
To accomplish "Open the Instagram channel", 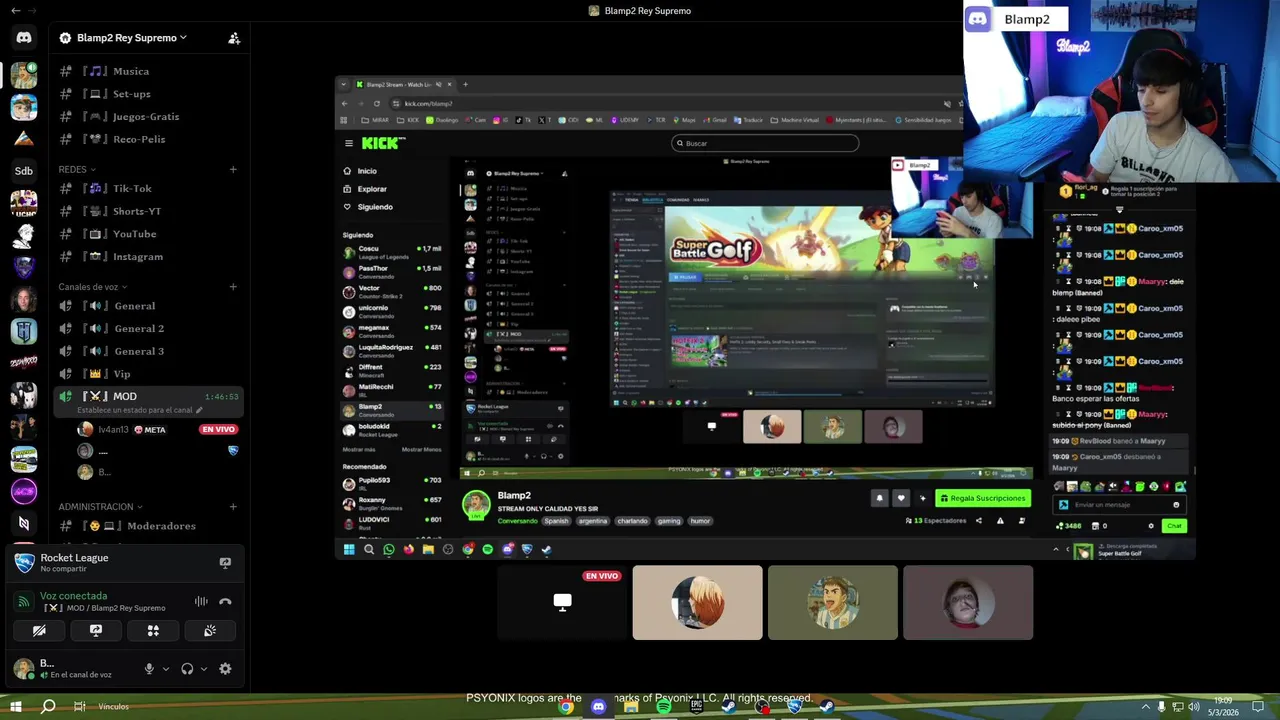I will tap(148, 257).
